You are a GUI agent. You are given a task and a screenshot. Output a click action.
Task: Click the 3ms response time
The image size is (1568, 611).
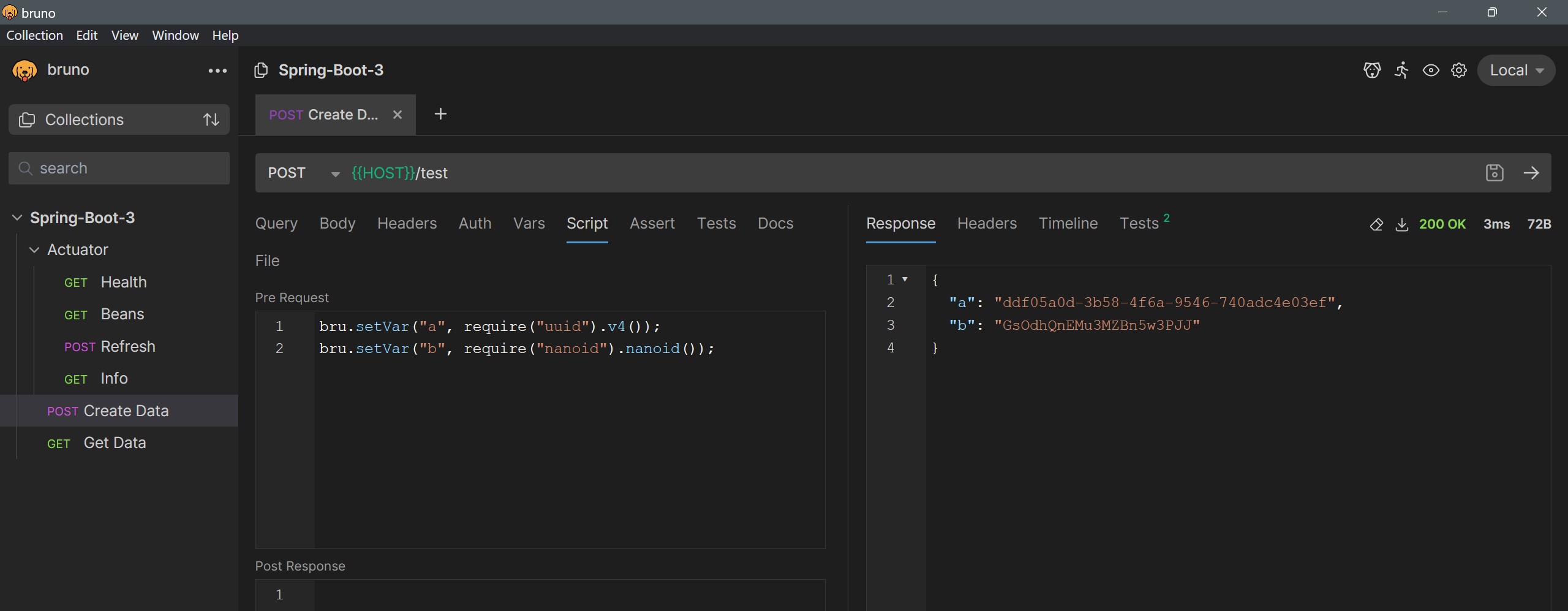click(1496, 224)
